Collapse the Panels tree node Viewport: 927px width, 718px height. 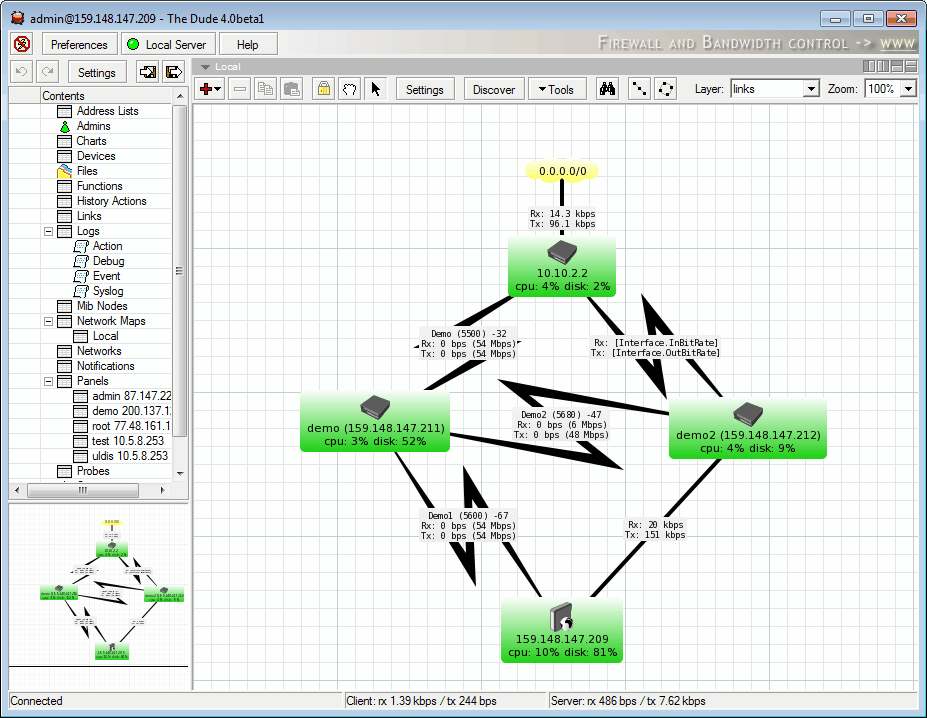coord(48,381)
